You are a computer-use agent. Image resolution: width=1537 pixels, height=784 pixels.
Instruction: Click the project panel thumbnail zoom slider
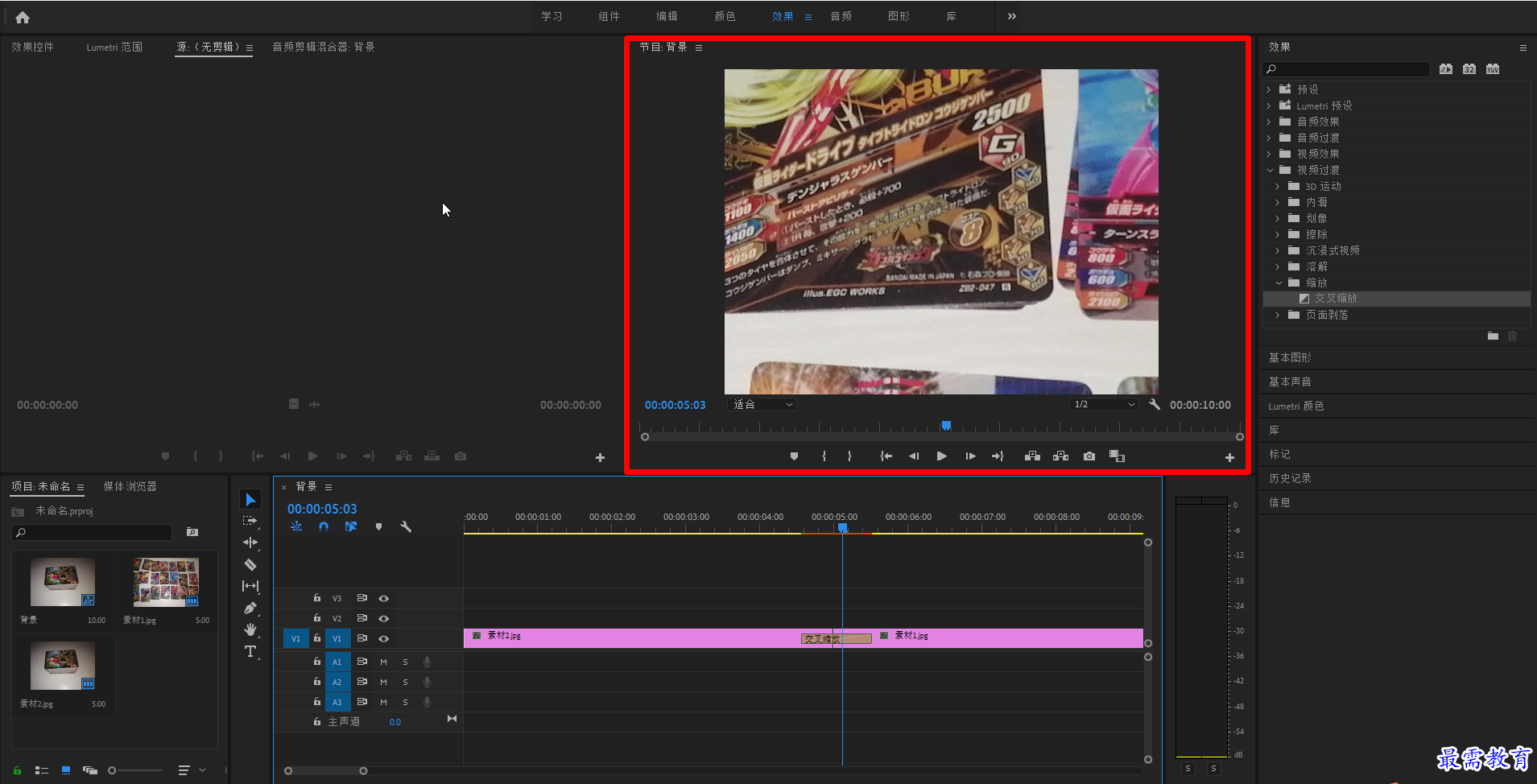pos(137,770)
